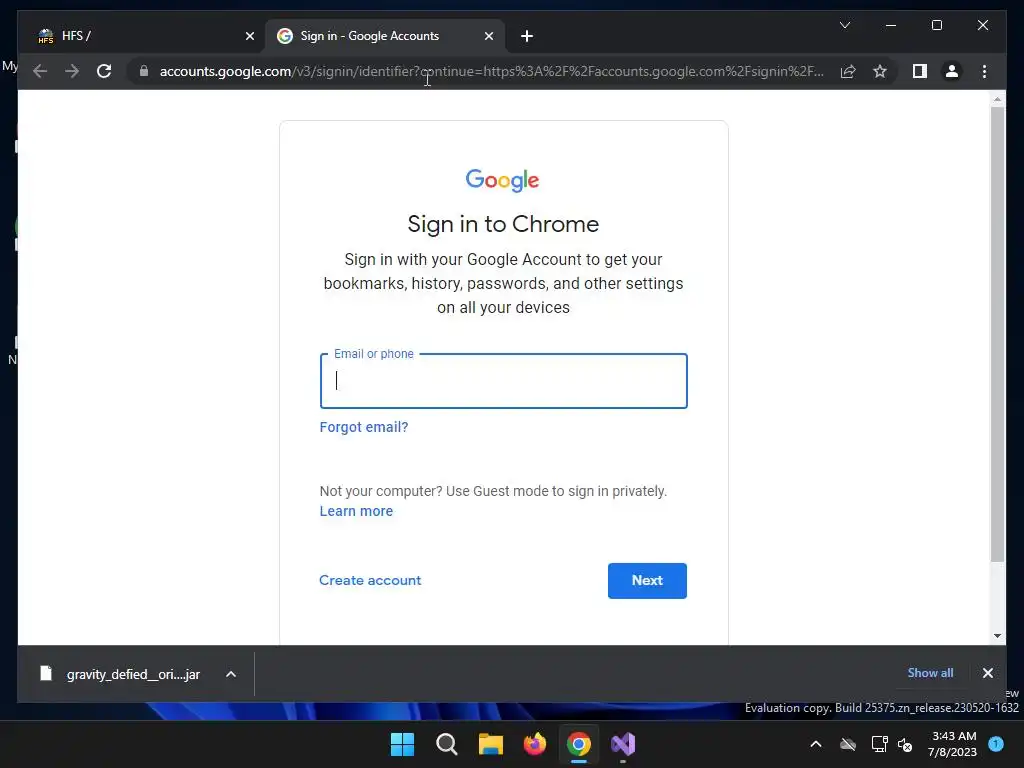Open the clock showing 3:43 AM
Image resolution: width=1024 pixels, height=768 pixels.
[x=953, y=744]
